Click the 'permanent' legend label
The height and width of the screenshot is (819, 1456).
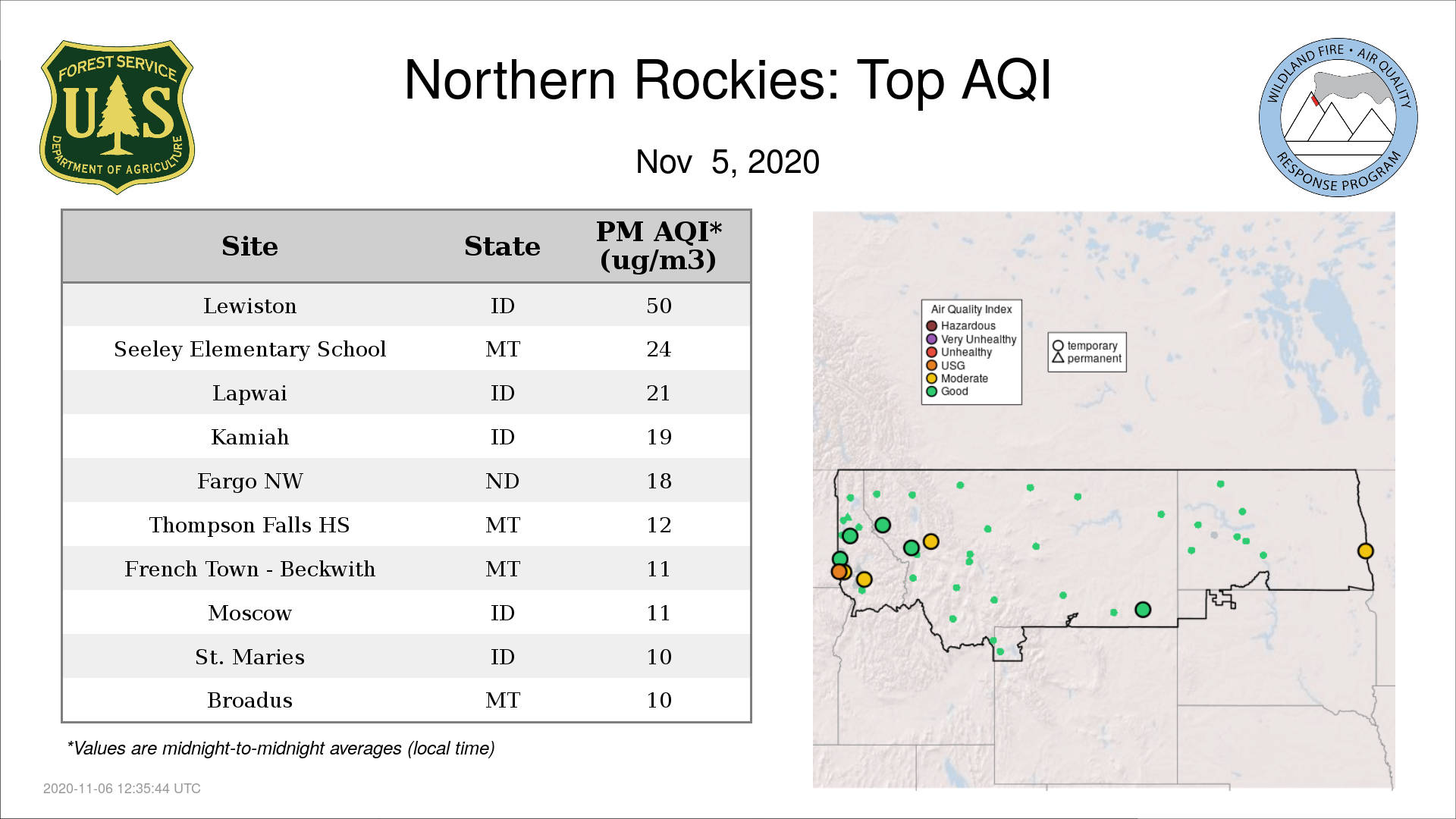(x=1094, y=359)
